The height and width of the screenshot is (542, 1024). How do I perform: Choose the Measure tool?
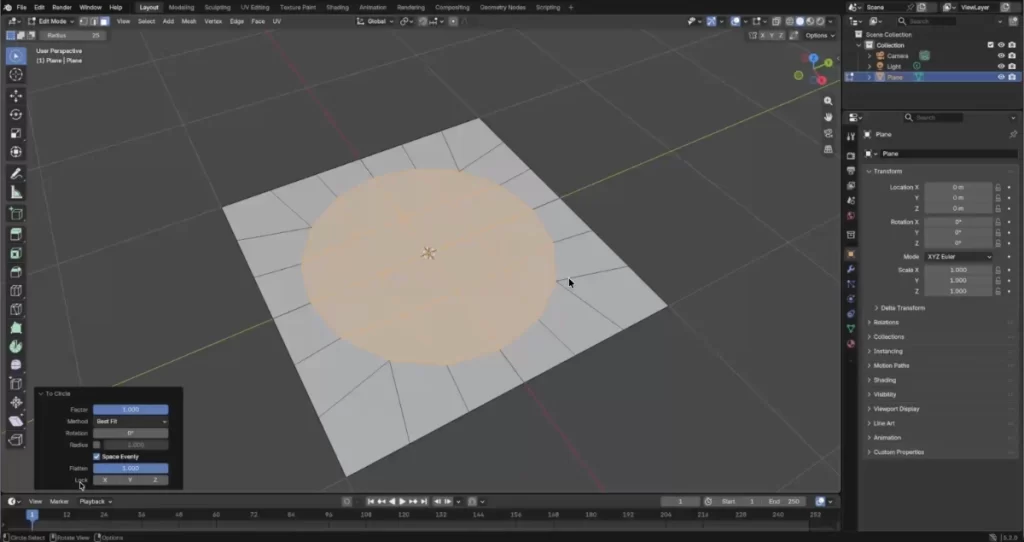pyautogui.click(x=16, y=193)
